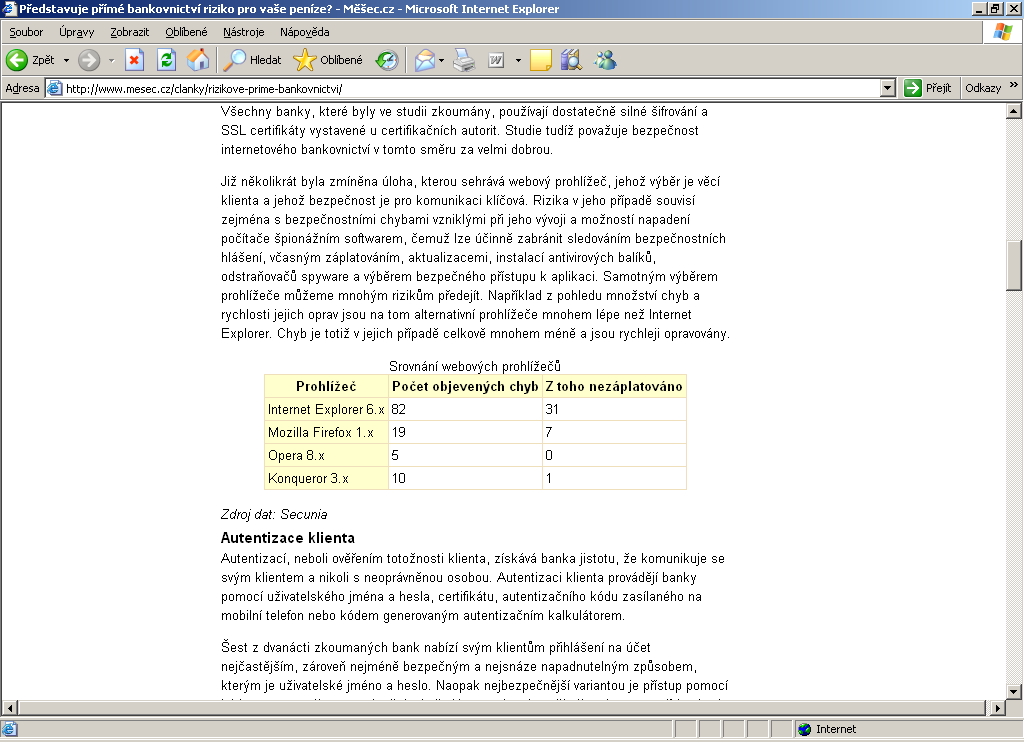Launch the Messenger people icon
This screenshot has height=742, width=1024.
coord(605,60)
